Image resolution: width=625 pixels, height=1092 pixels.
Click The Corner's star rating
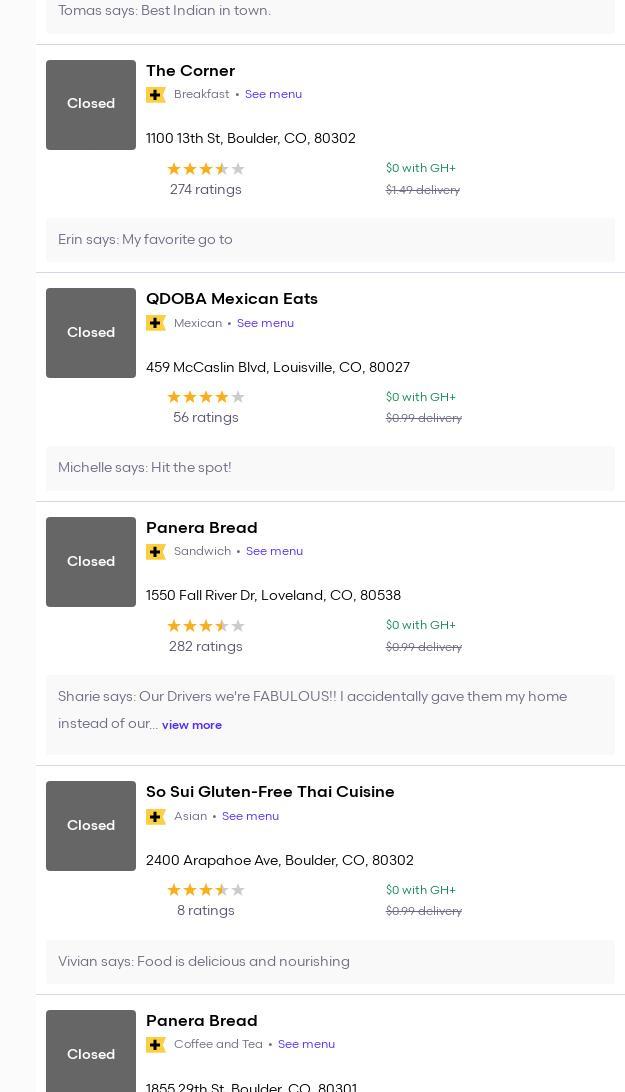[205, 169]
